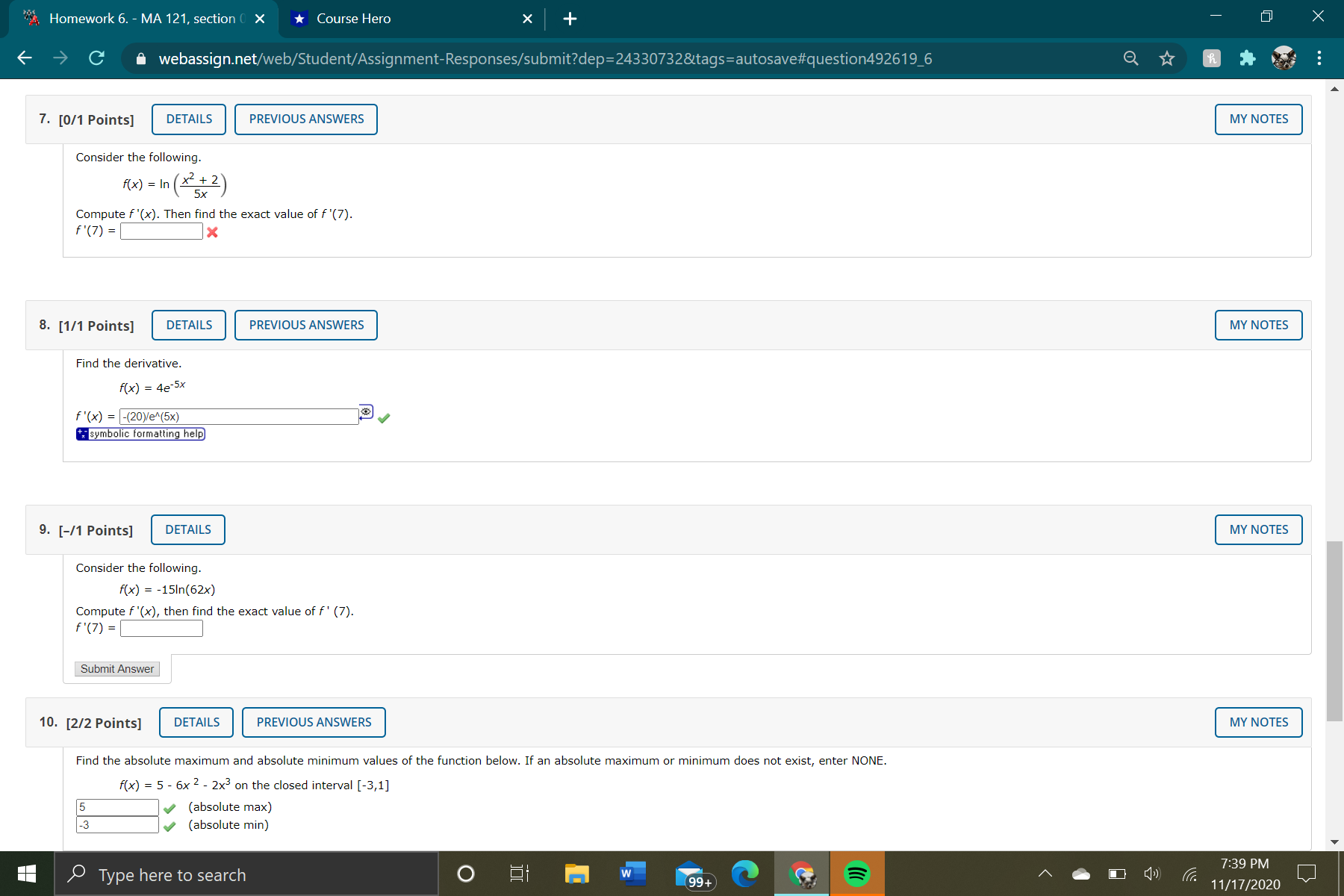Click the OneDrive cloud tray icon
The image size is (1344, 896).
coord(1080,874)
